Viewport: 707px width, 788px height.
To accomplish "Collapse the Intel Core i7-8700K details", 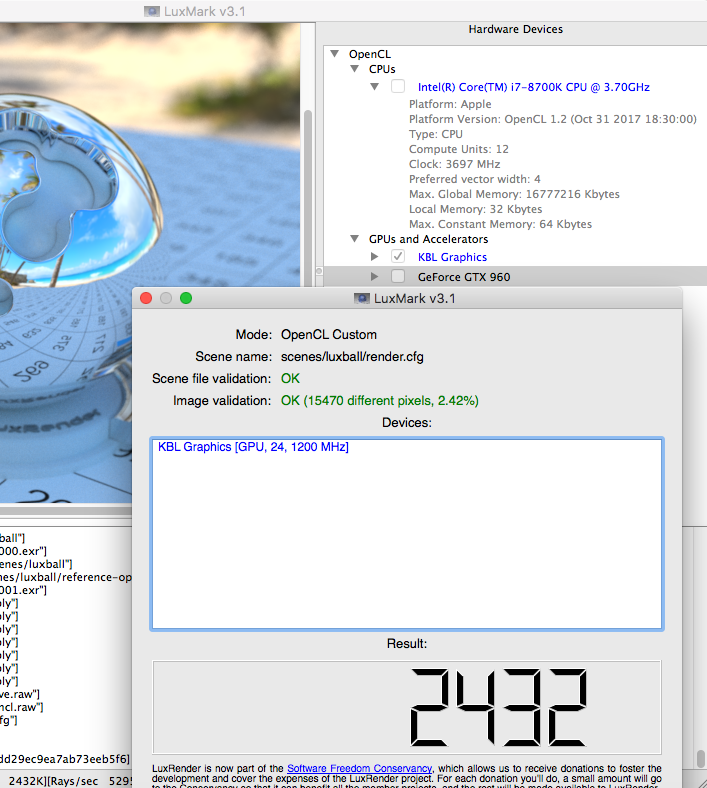I will click(375, 87).
